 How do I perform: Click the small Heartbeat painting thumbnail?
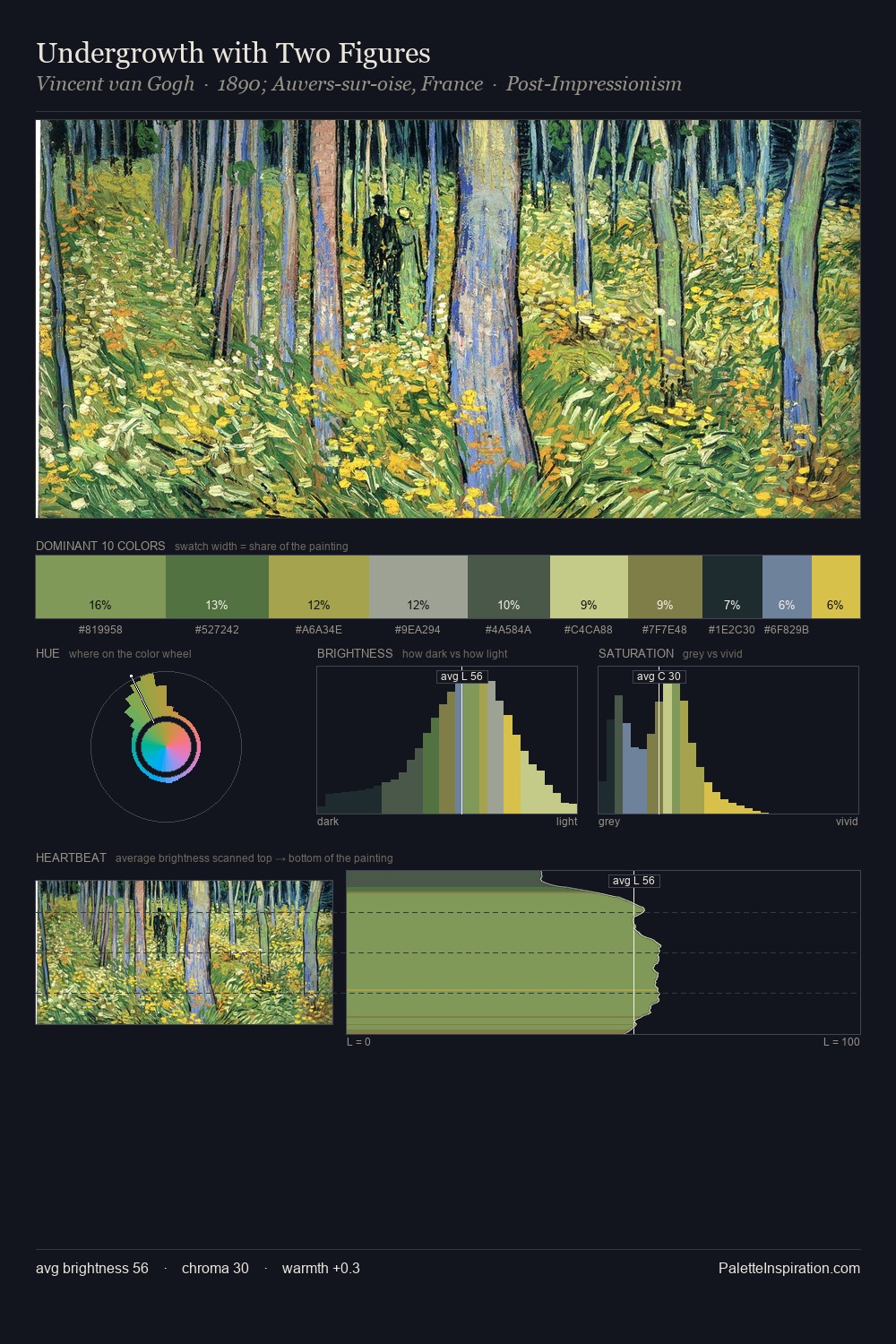click(185, 952)
